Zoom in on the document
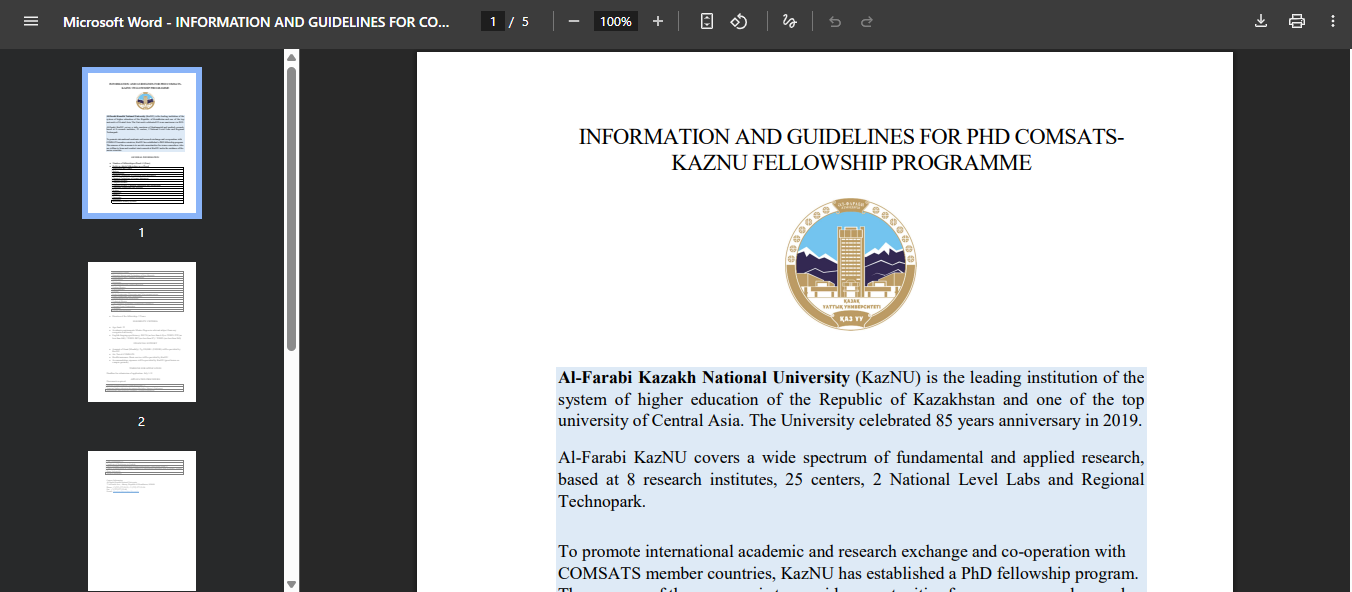This screenshot has height=592, width=1352. click(x=657, y=20)
